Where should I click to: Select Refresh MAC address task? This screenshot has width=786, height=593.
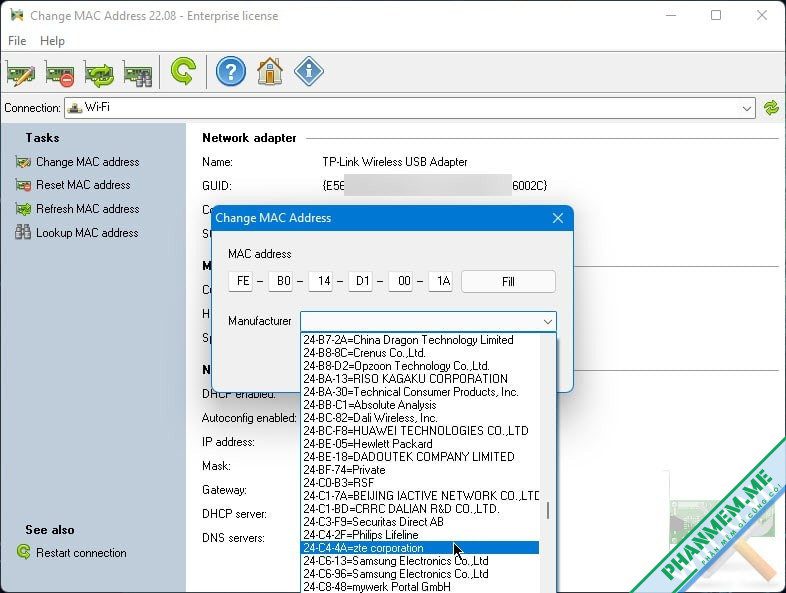coord(78,209)
